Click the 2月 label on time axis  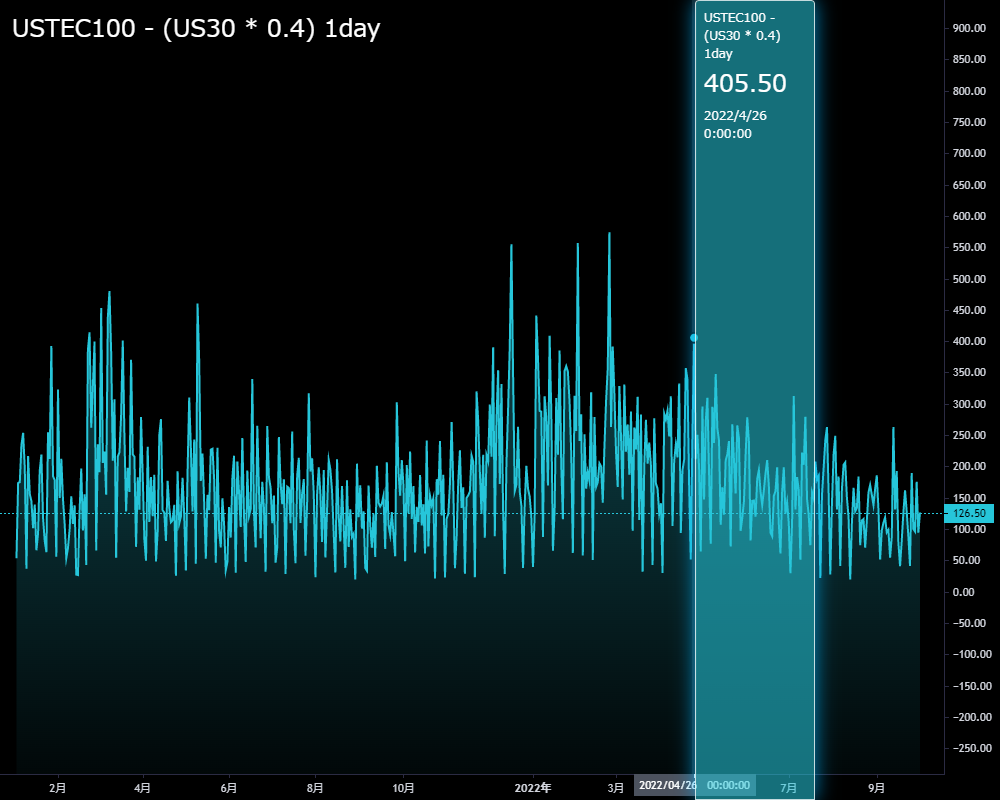click(58, 787)
